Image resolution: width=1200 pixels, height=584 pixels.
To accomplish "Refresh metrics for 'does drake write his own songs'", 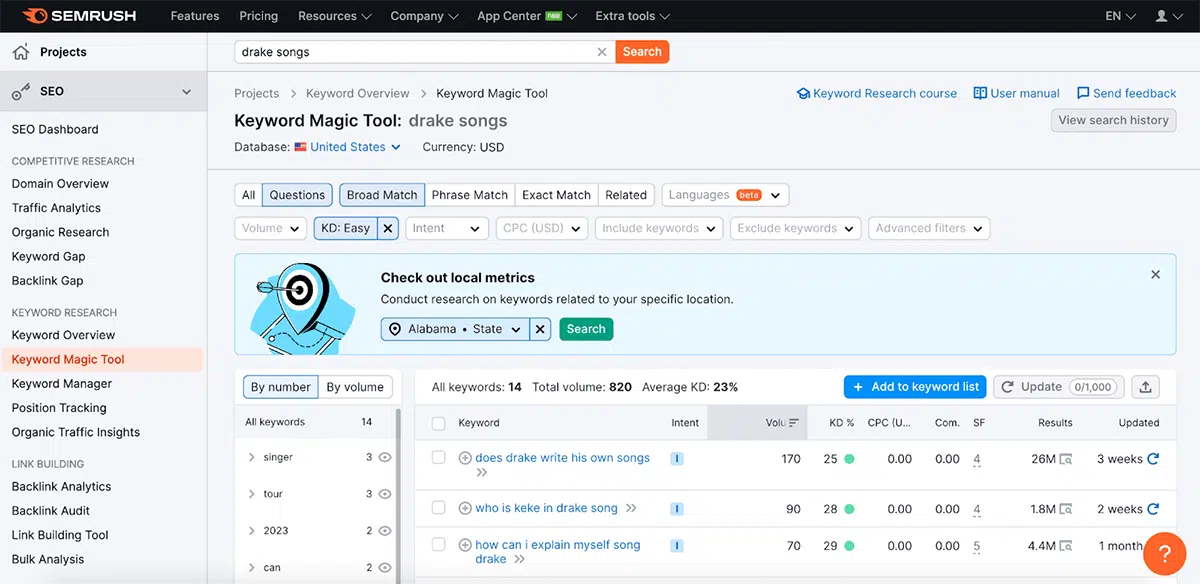I will [1153, 459].
